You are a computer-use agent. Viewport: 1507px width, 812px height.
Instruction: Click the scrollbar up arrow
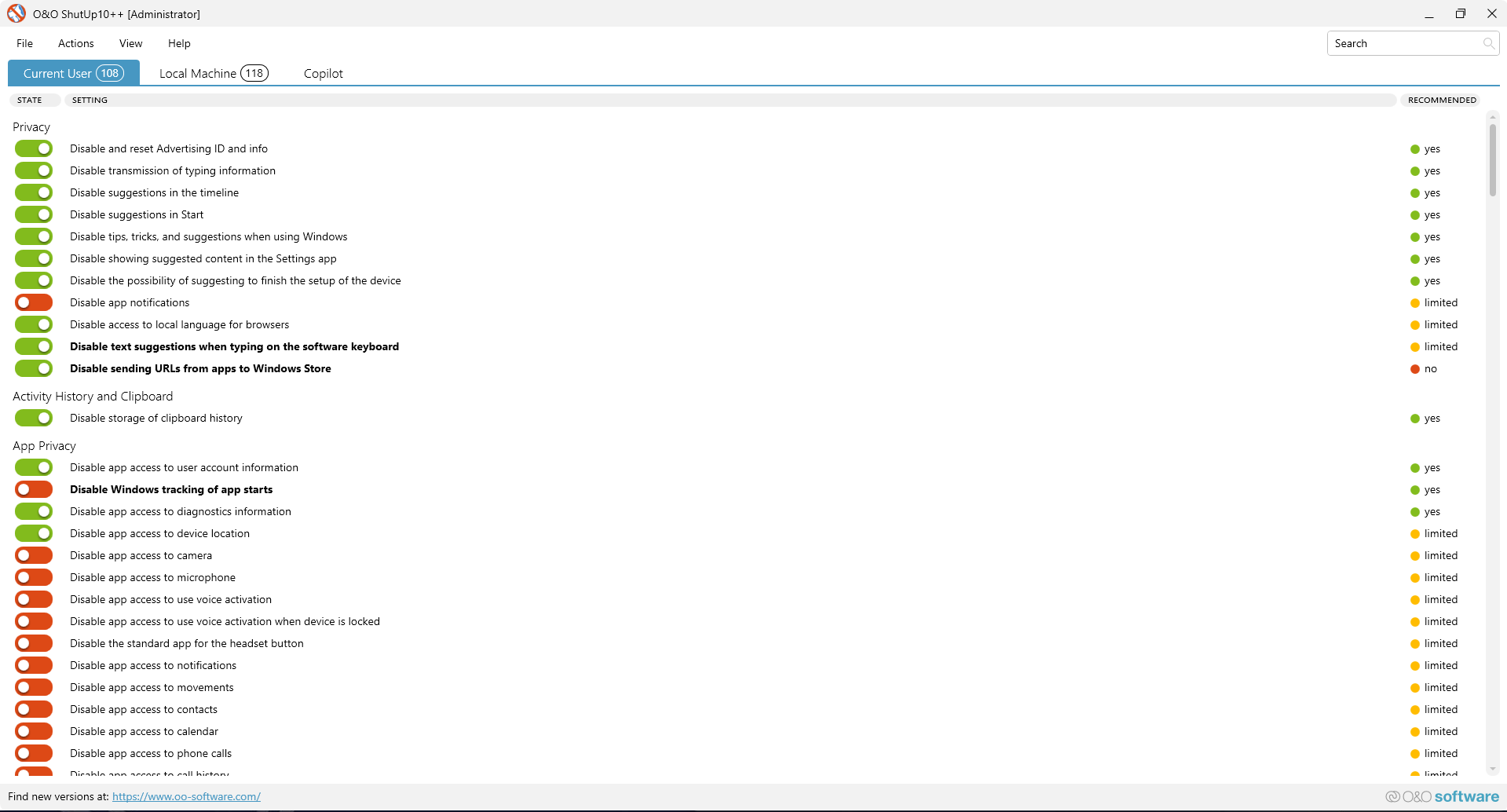click(1493, 116)
